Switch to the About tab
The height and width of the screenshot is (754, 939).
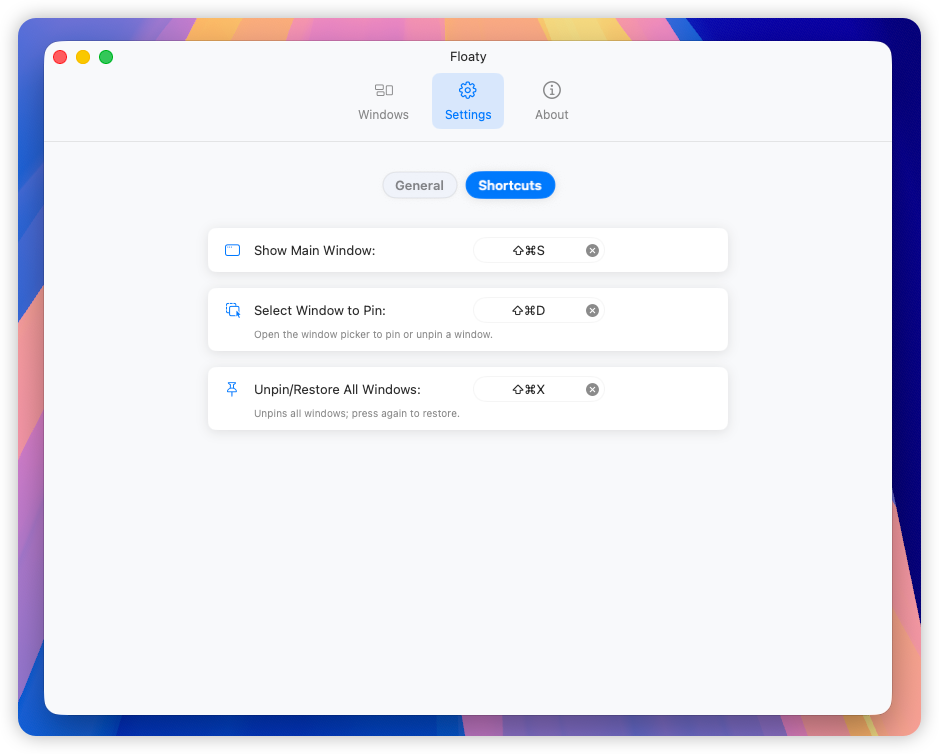coord(551,101)
